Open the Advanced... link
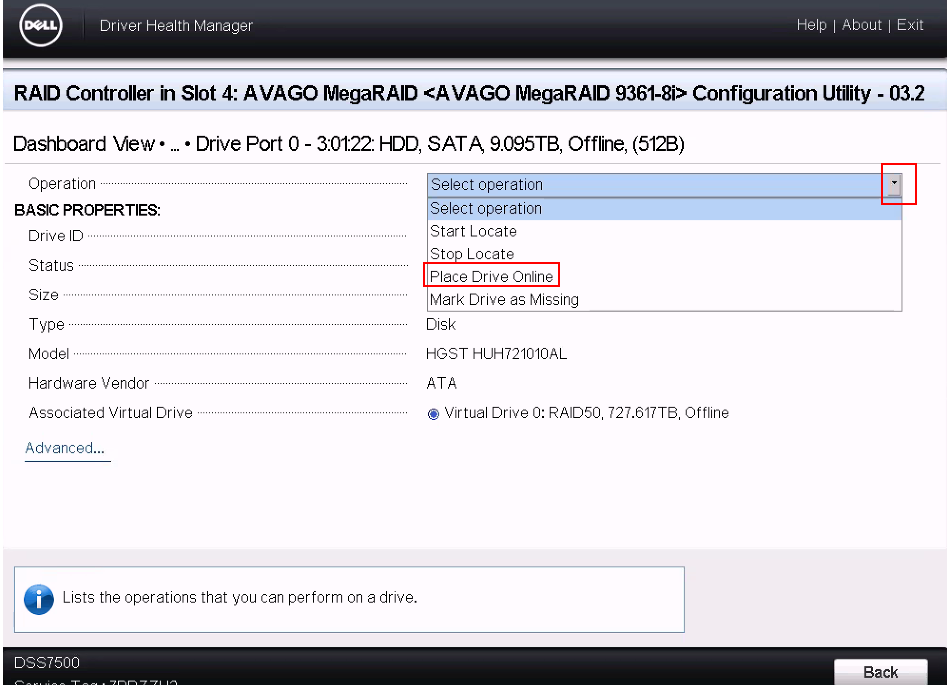 pos(65,448)
